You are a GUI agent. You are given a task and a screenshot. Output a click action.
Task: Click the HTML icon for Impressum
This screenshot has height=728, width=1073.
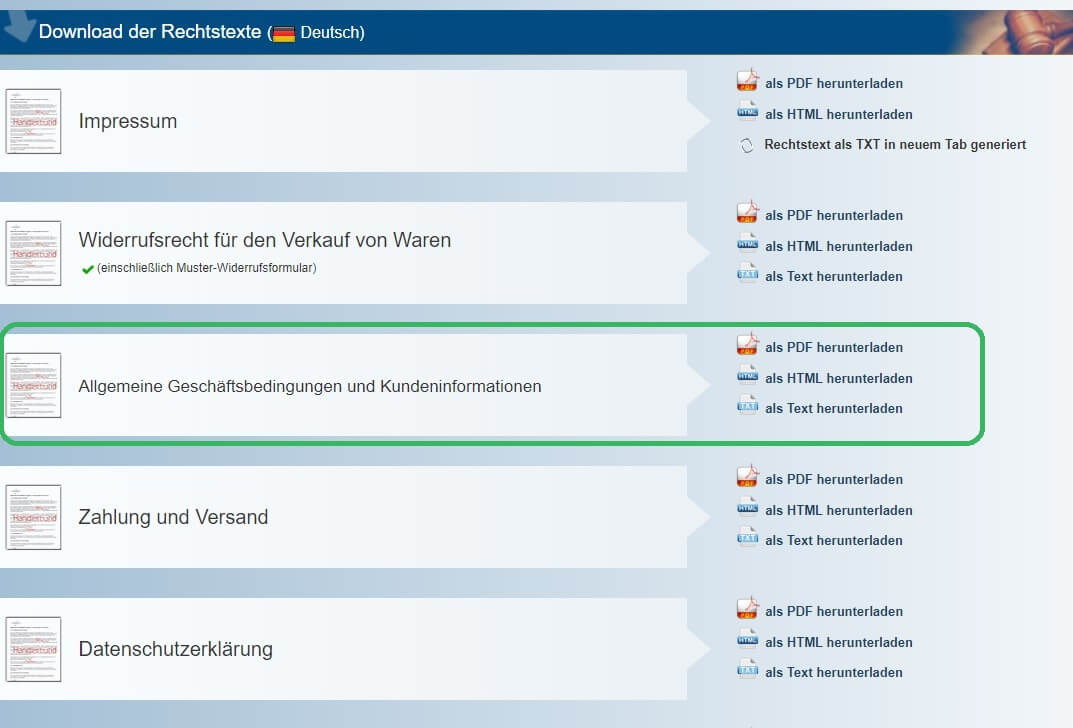tap(747, 112)
